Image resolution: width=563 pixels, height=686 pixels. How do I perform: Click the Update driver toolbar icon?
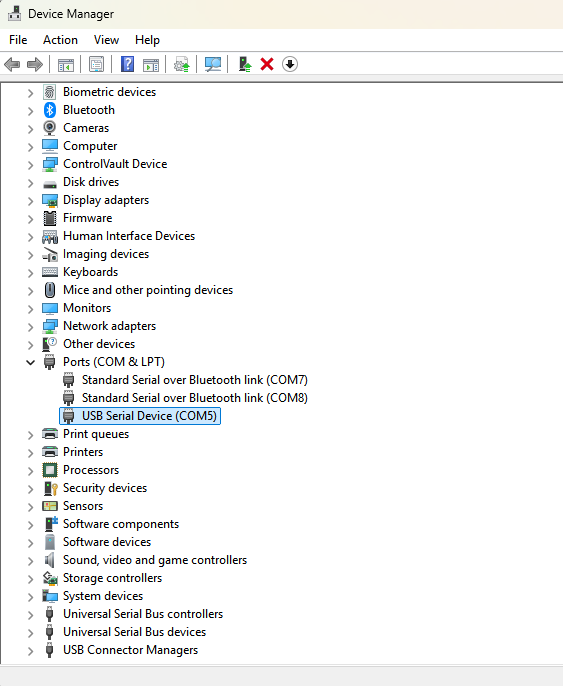(182, 65)
